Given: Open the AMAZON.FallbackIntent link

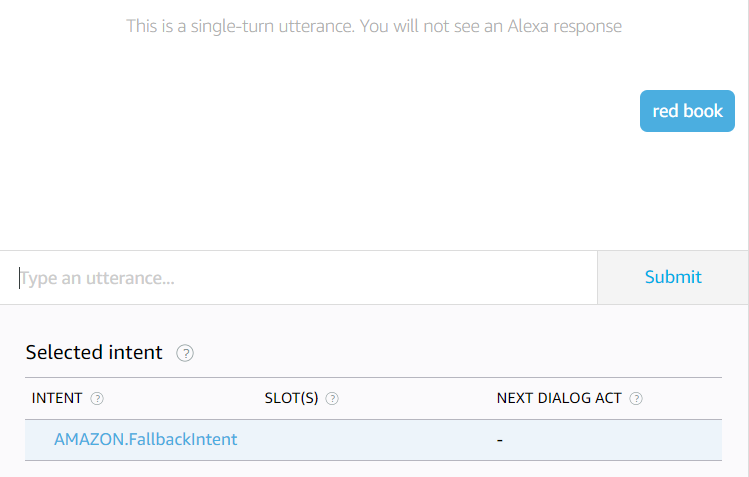Looking at the screenshot, I should [x=145, y=439].
